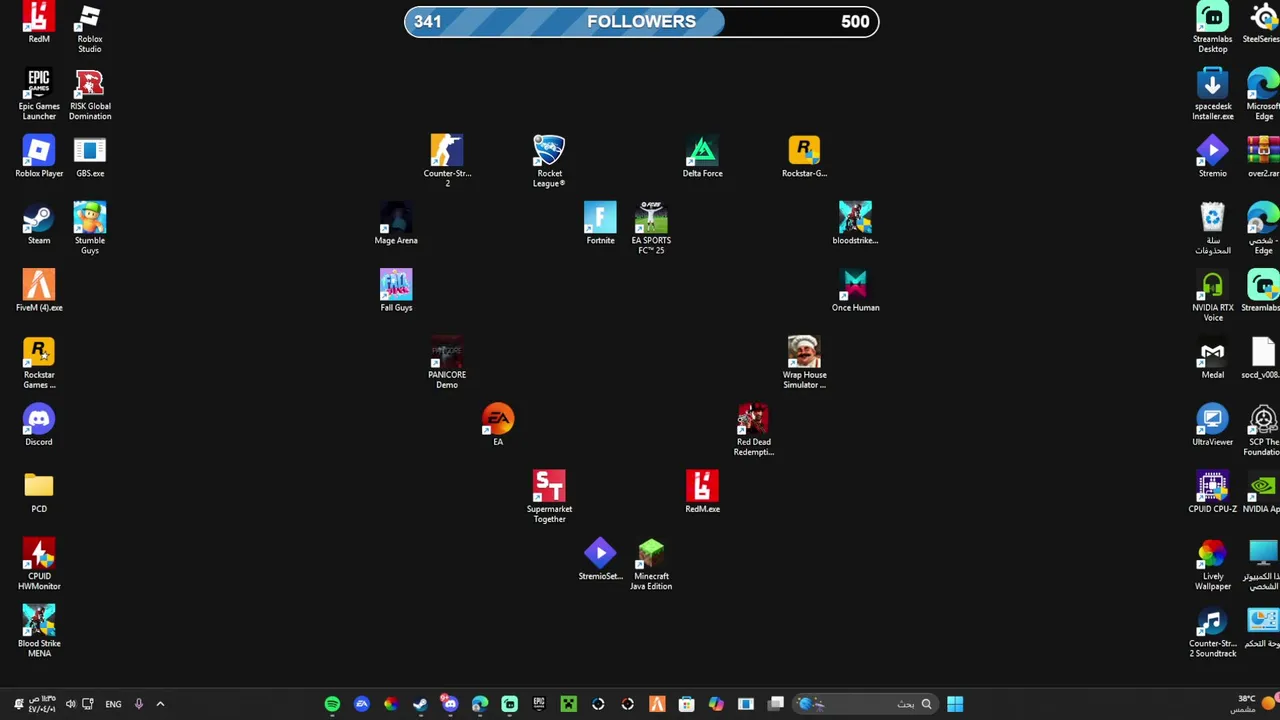Open the RedM shortcut beside Roblox Studio
The width and height of the screenshot is (1280, 720).
[39, 22]
